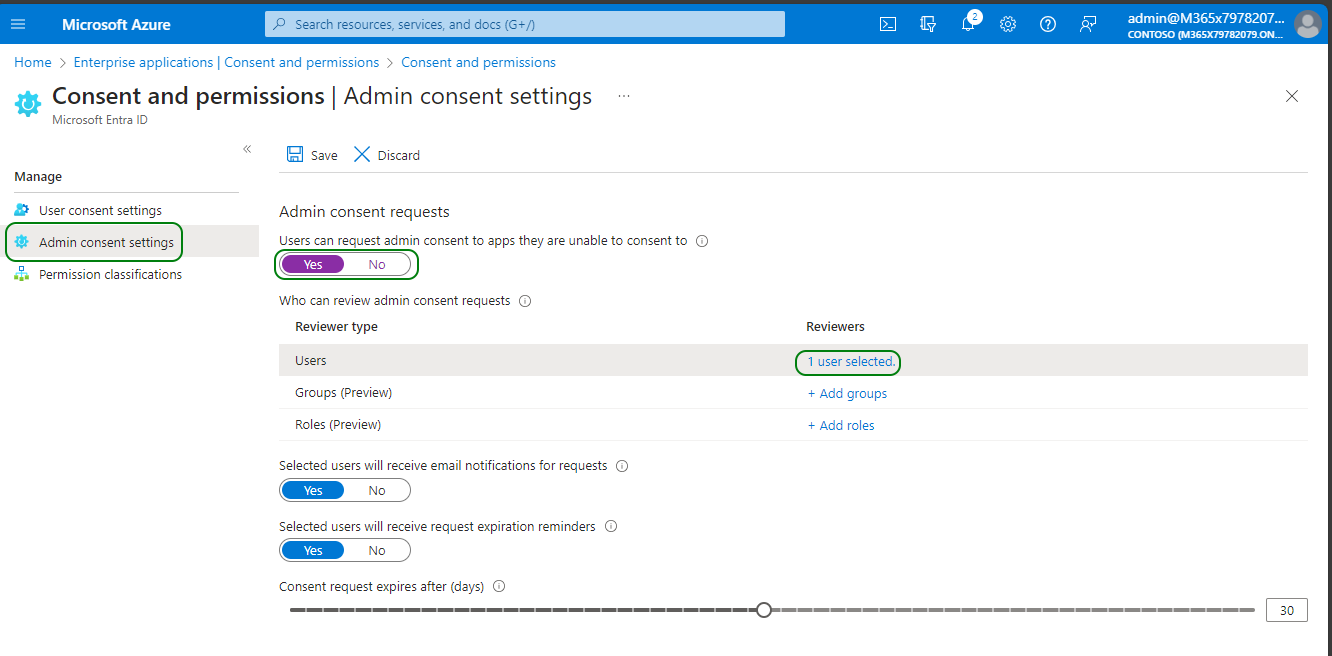Open the Feedback icon in top bar
Image resolution: width=1332 pixels, height=656 pixels.
(1088, 24)
